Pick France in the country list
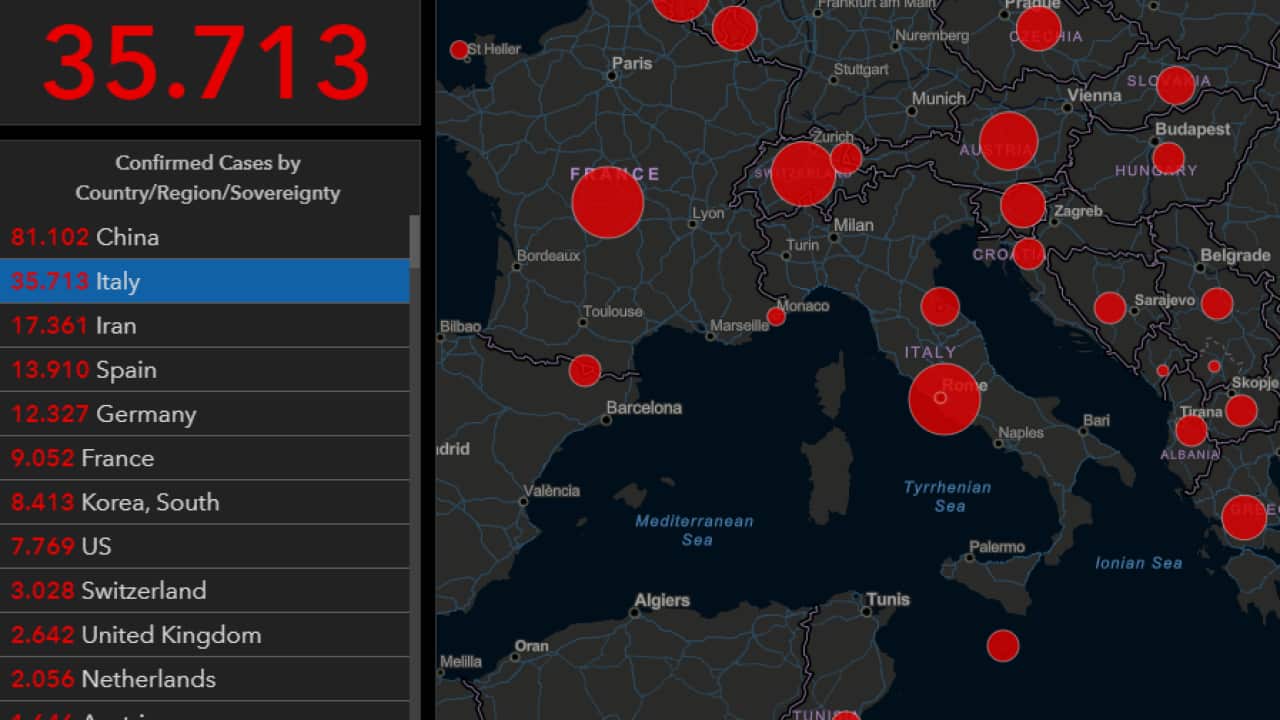Image resolution: width=1280 pixels, height=720 pixels. click(x=204, y=458)
